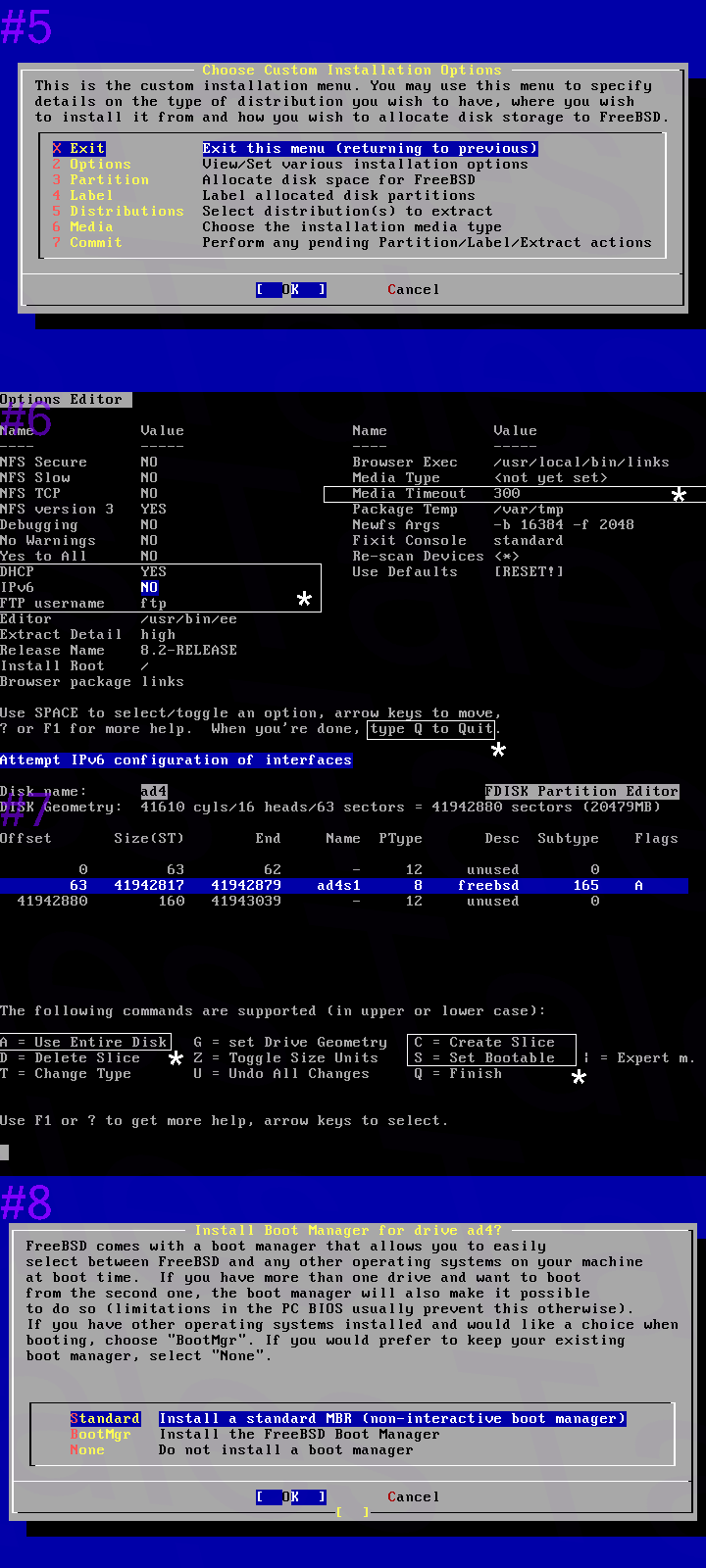Image resolution: width=706 pixels, height=1568 pixels.
Task: Select the Exit item in Custom Installation menu
Action: pyautogui.click(x=295, y=149)
